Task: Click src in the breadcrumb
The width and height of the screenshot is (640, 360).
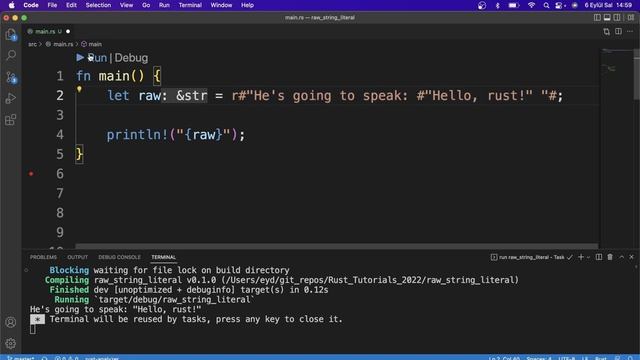Action: [33, 44]
